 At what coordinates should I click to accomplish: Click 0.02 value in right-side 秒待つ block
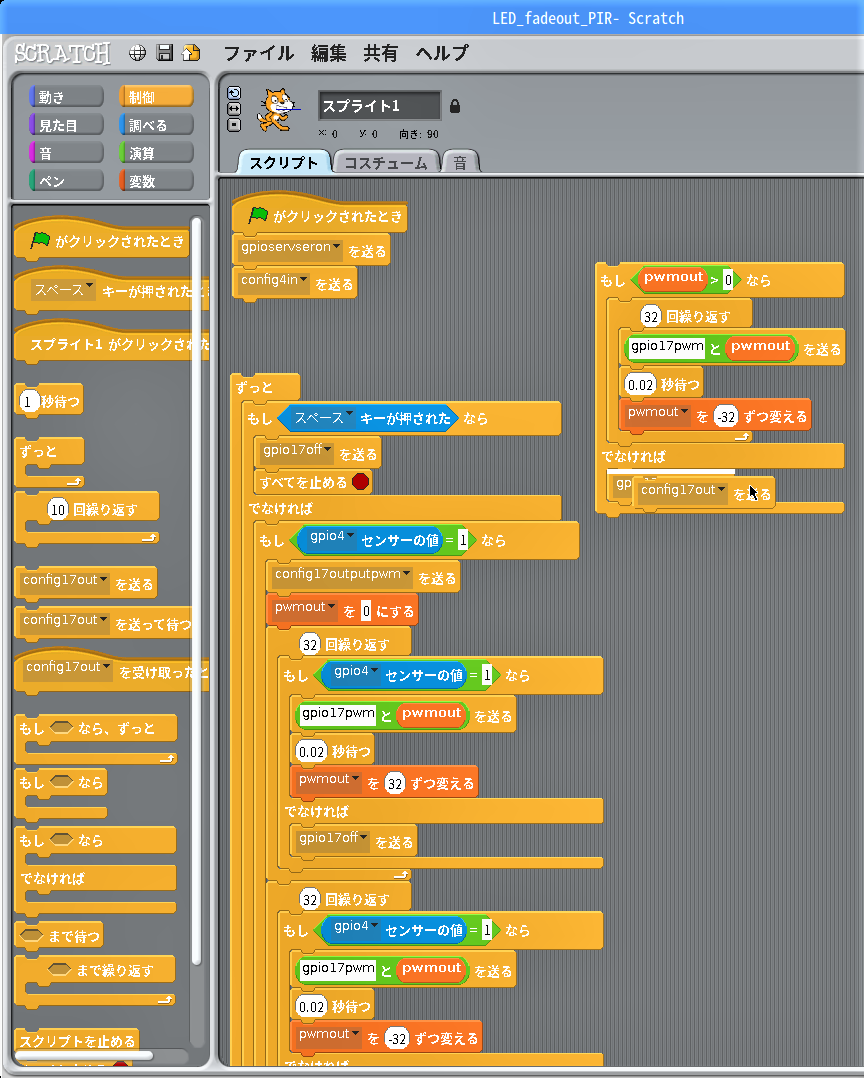click(640, 384)
